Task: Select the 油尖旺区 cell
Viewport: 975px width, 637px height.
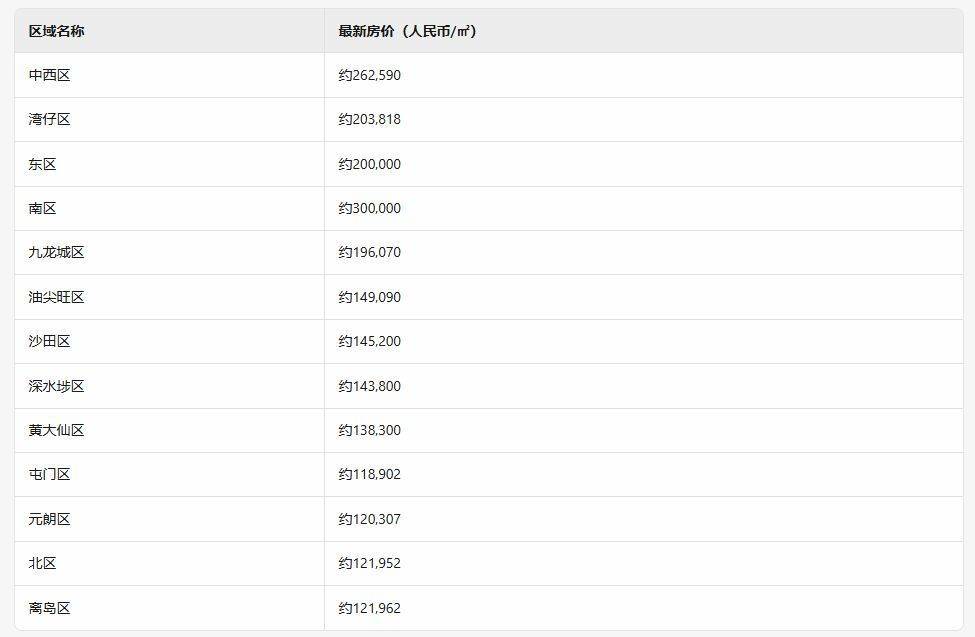Action: coord(57,297)
